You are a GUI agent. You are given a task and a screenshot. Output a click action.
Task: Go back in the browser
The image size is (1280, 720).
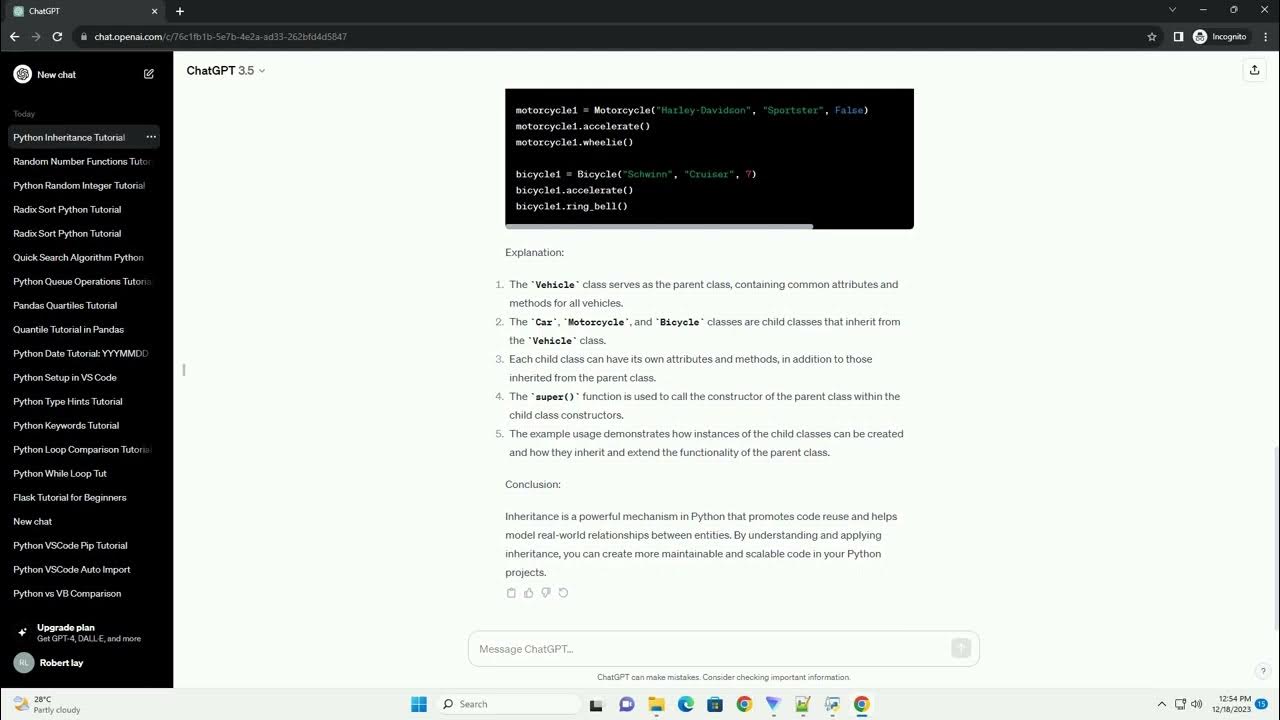click(14, 36)
